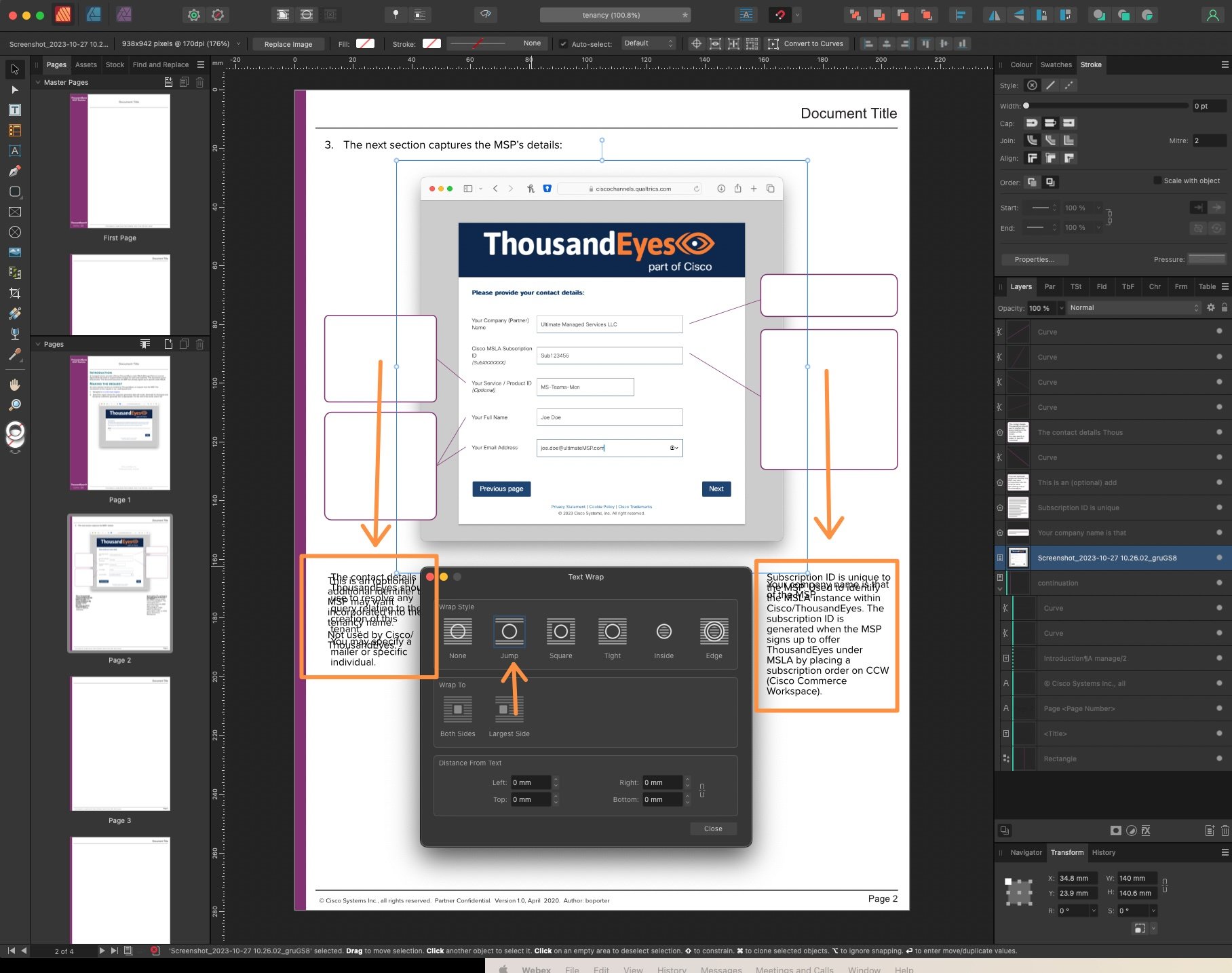
Task: Click Replace Image button
Action: (x=288, y=44)
